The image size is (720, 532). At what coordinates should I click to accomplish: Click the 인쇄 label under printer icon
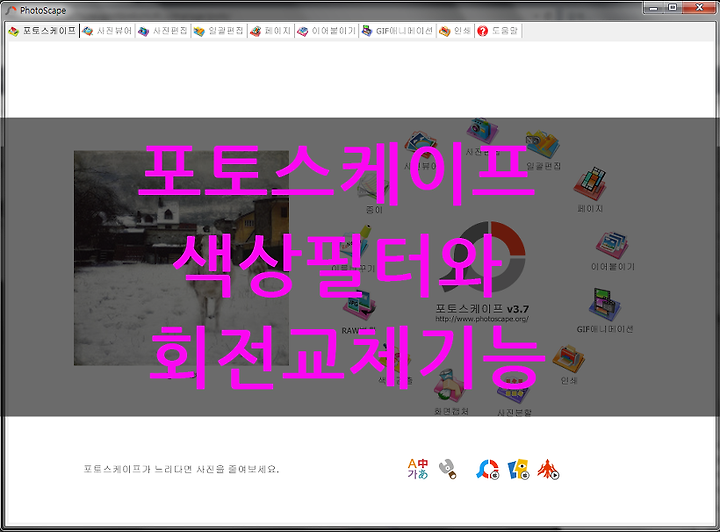point(568,380)
